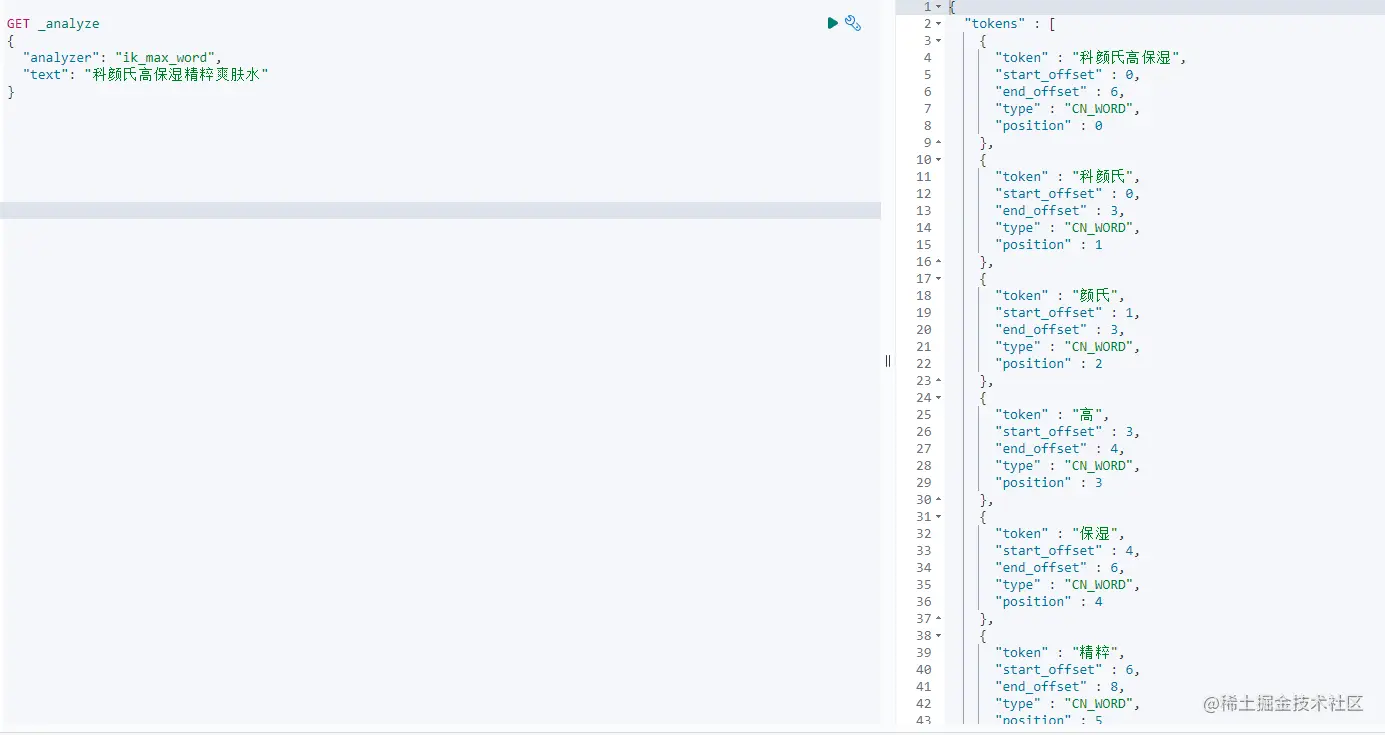Click the fold-end arrow on line 37

click(939, 619)
